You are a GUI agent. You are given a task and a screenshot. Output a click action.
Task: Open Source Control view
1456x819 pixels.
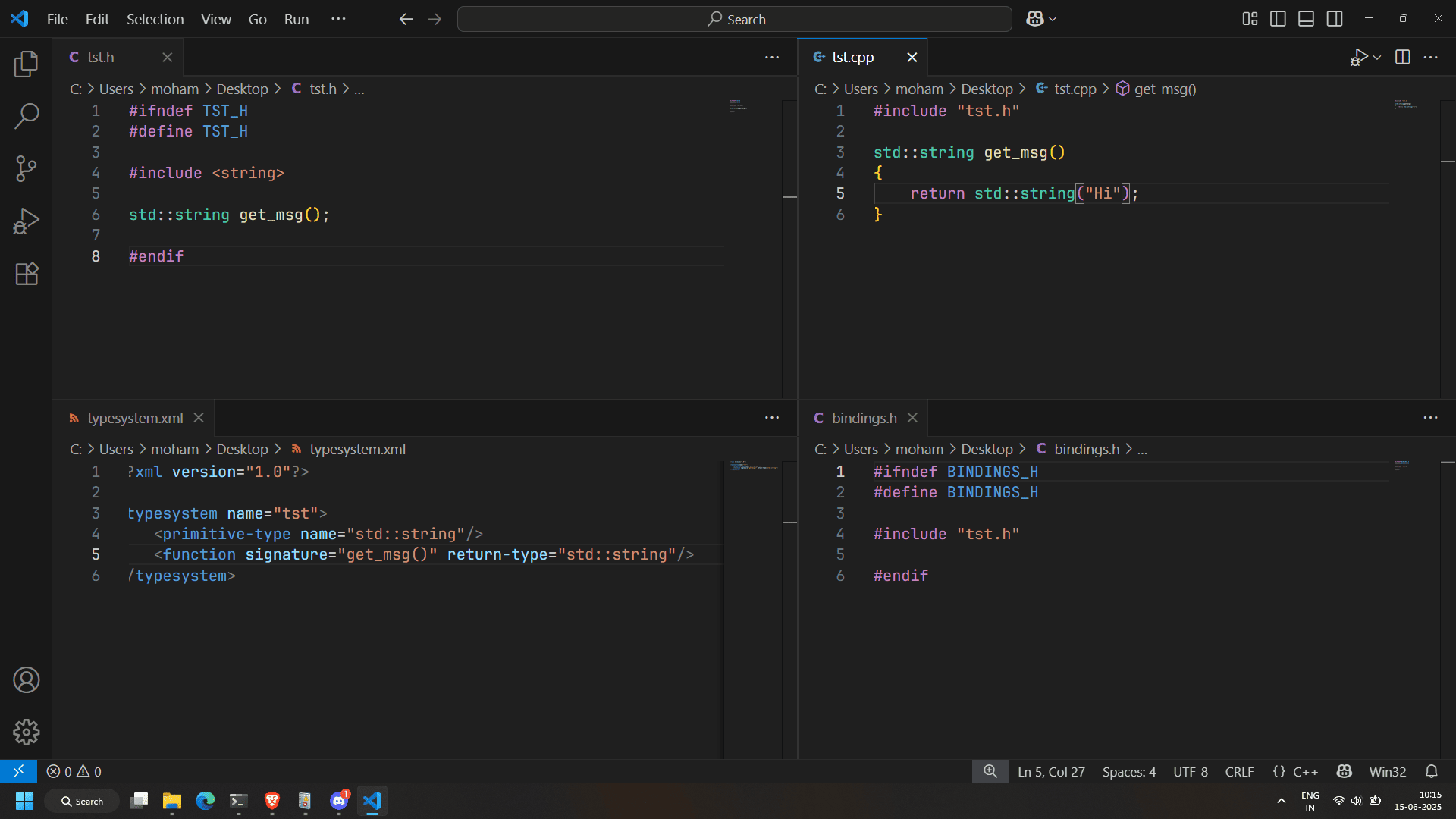click(x=27, y=168)
